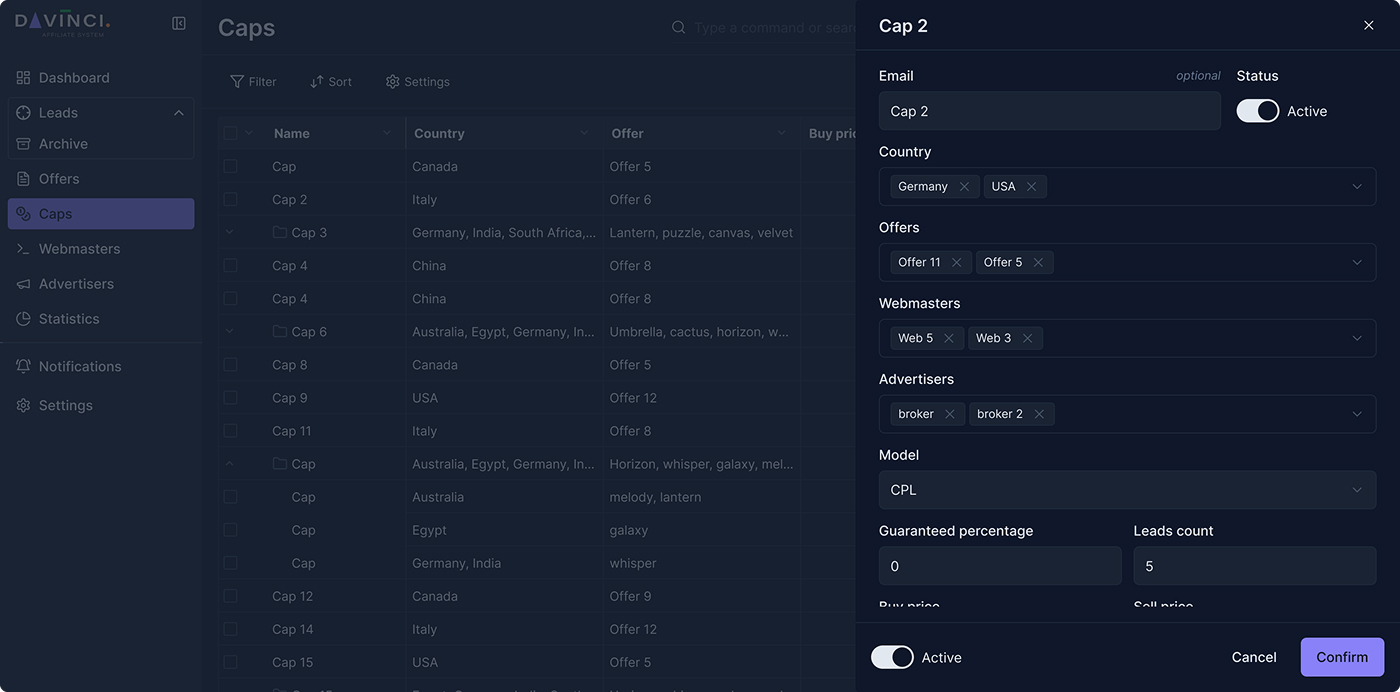Remove the Germany country tag
This screenshot has width=1400, height=692.
pos(964,187)
